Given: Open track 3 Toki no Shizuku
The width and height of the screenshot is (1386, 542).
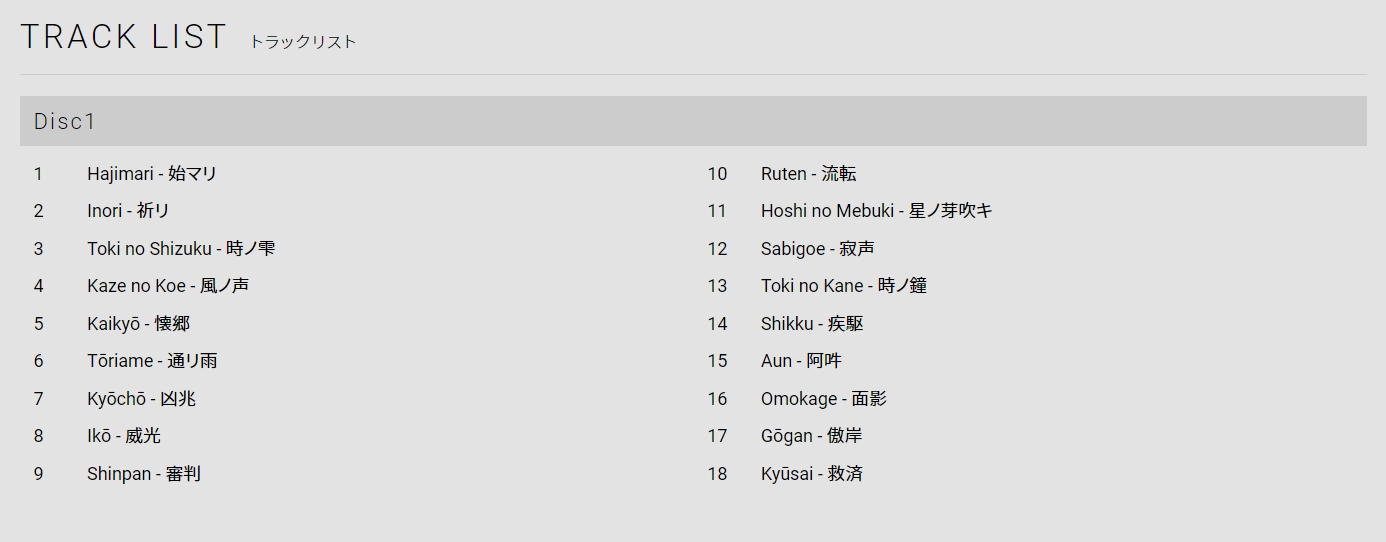Looking at the screenshot, I should [x=180, y=249].
